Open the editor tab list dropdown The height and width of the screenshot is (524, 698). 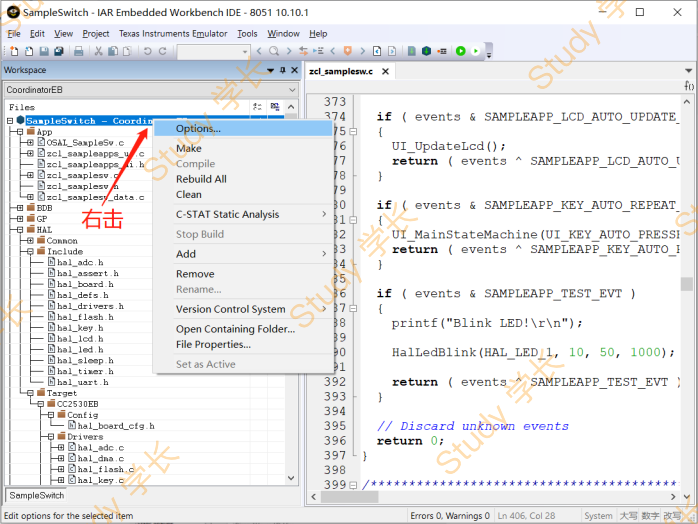(689, 71)
